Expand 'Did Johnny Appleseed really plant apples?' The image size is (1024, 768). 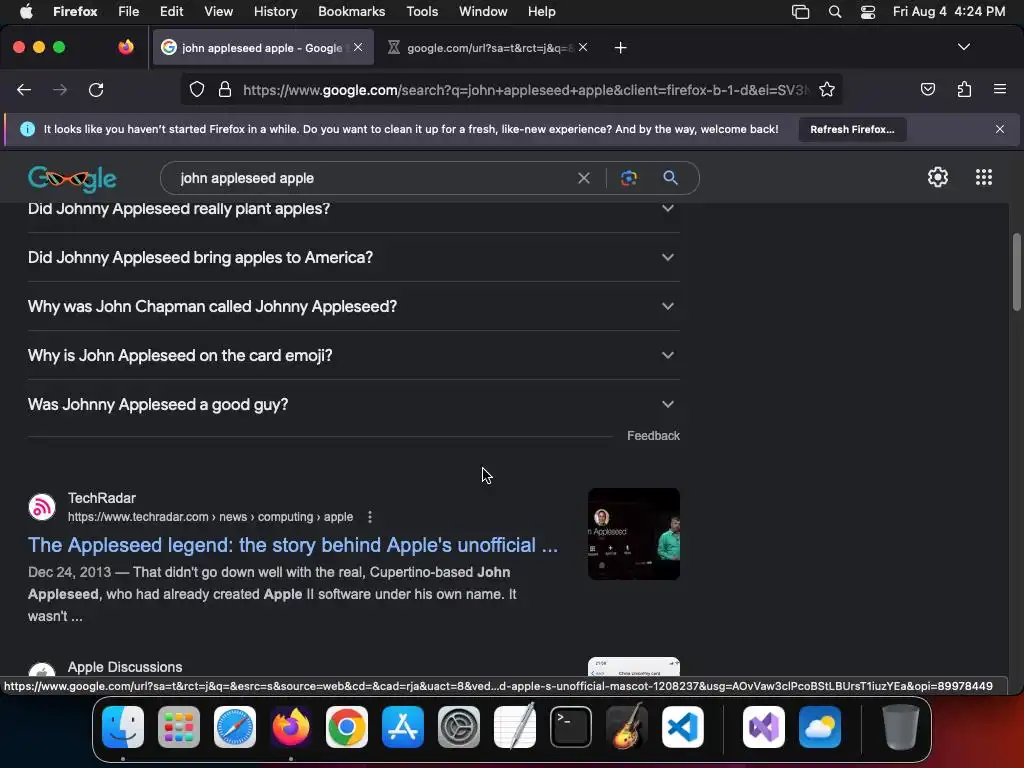353,208
